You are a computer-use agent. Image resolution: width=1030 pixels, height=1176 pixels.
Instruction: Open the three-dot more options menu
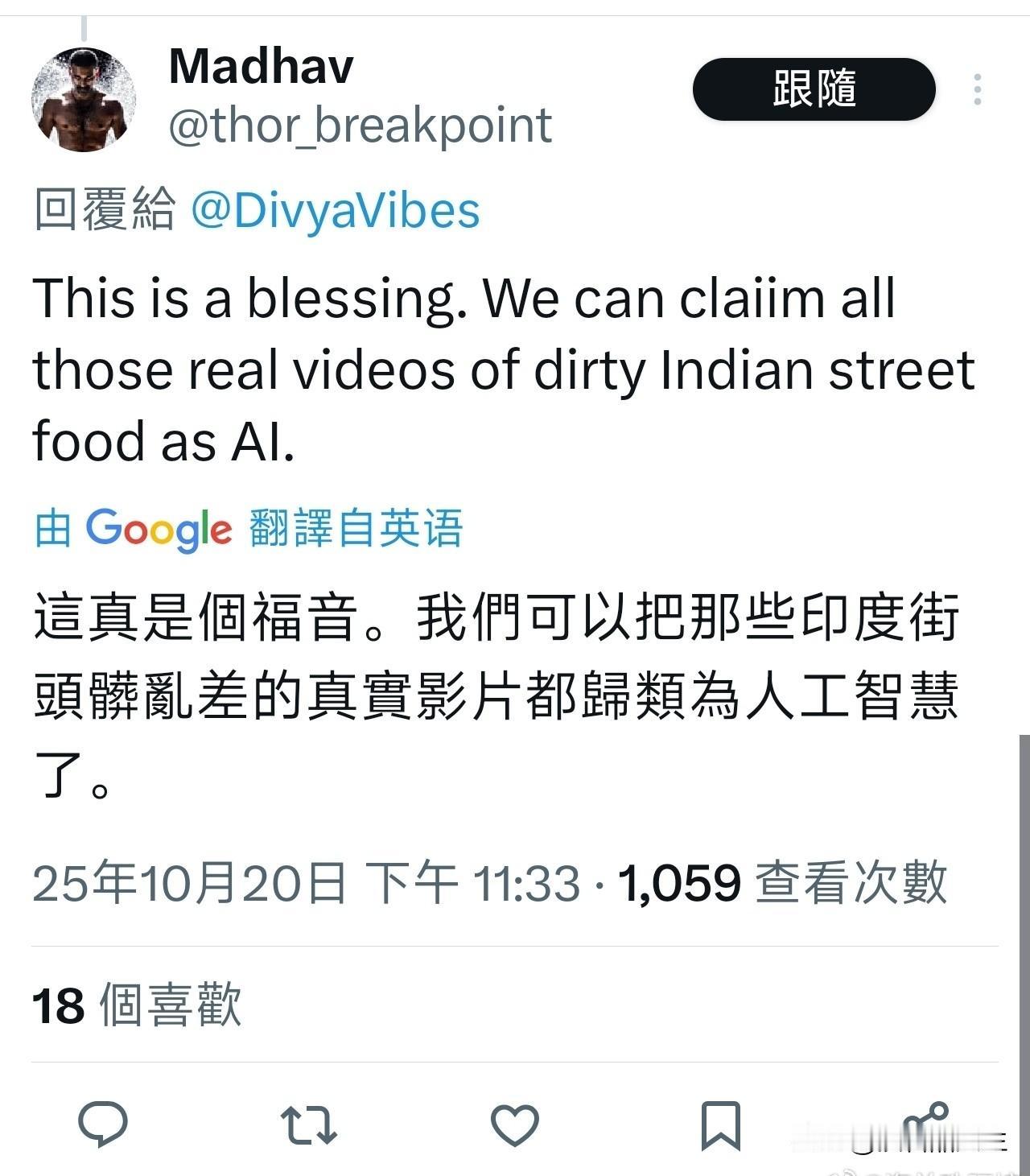[x=978, y=89]
